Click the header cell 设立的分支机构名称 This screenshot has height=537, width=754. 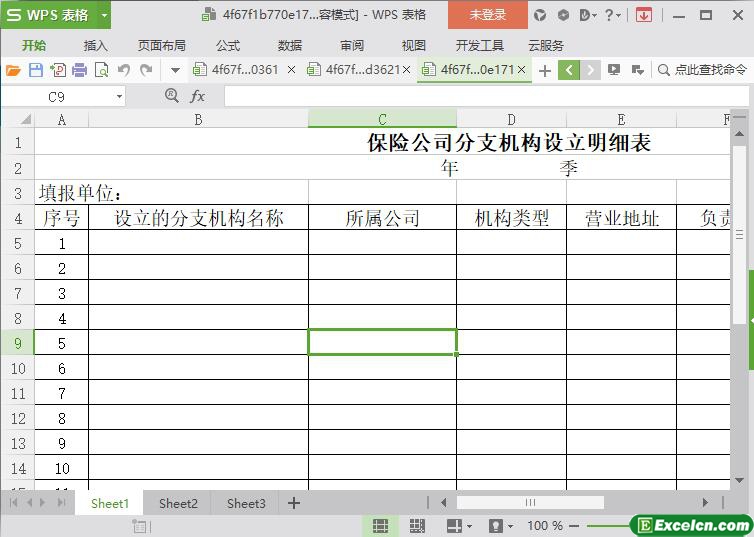click(199, 218)
